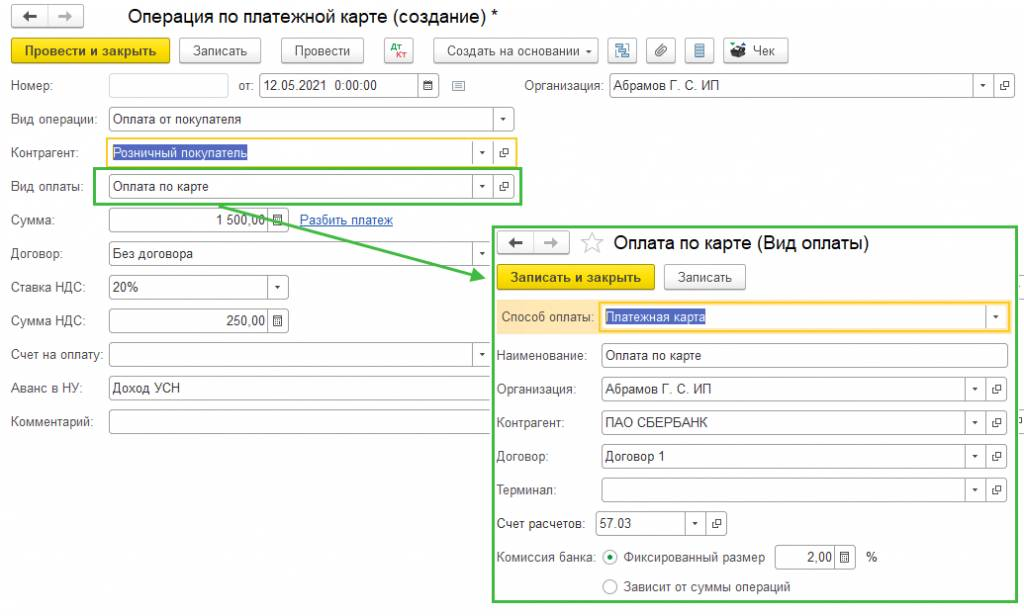The image size is (1024, 616).
Task: Open calculator for Сумма НДС field
Action: point(278,321)
